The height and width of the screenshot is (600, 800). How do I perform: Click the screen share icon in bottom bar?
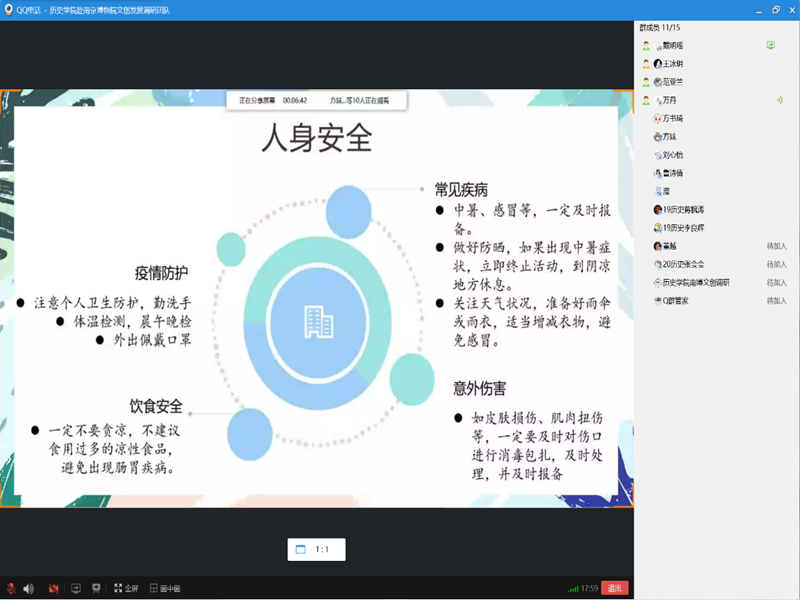pos(76,588)
